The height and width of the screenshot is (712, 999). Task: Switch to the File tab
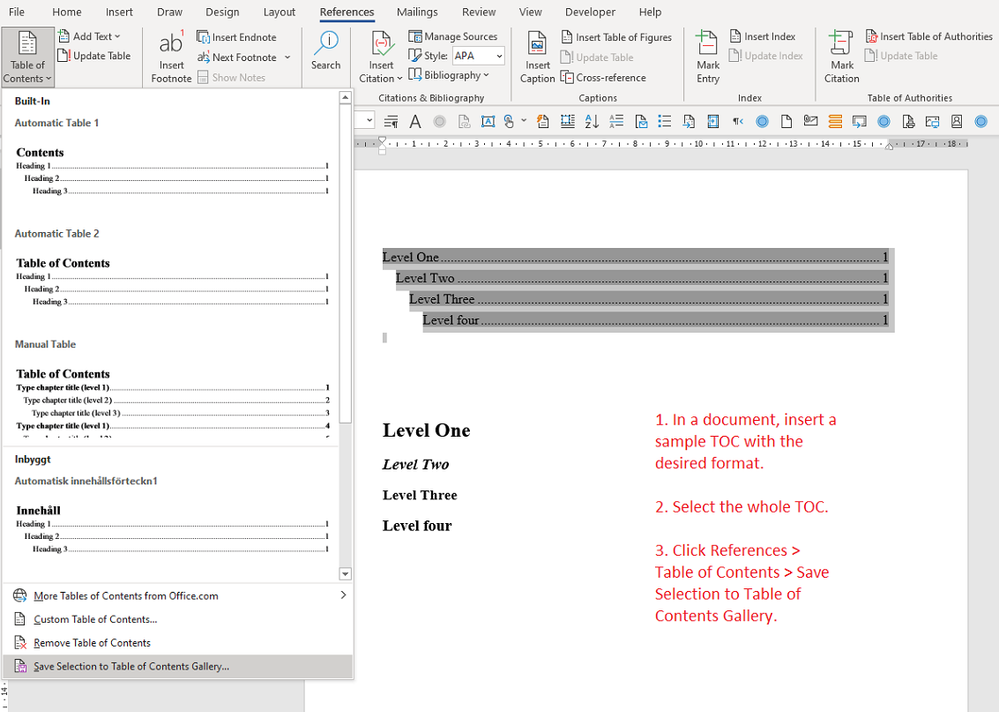17,12
